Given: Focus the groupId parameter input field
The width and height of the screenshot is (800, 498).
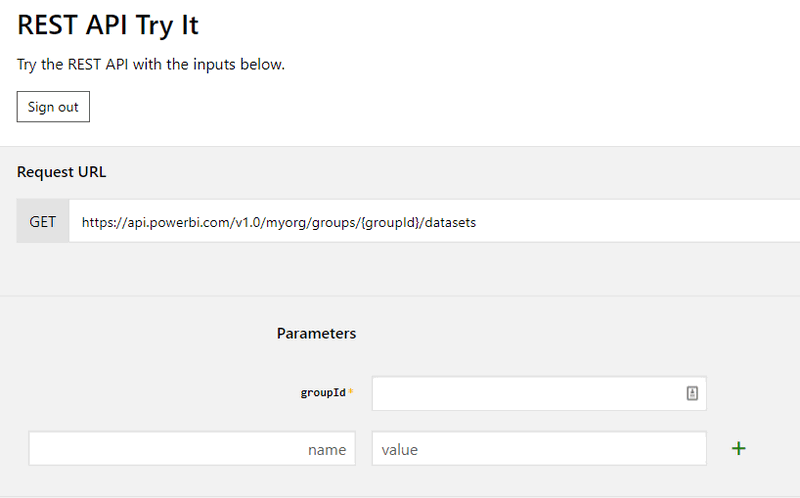Looking at the screenshot, I should tap(539, 393).
